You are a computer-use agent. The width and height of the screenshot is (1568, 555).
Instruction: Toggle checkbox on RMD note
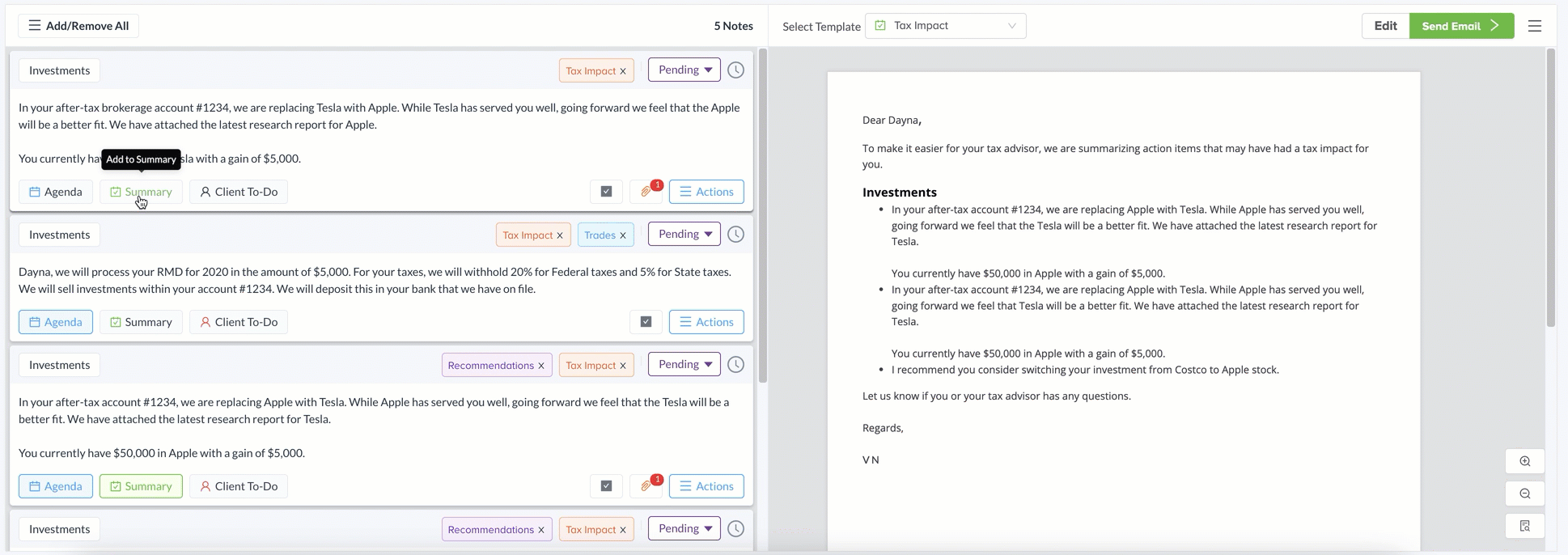pyautogui.click(x=646, y=322)
